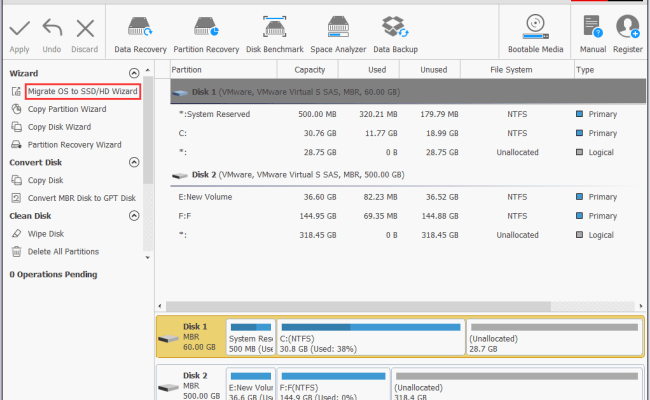Open Copy Disk Wizard link
This screenshot has height=400, width=650.
[x=59, y=127]
